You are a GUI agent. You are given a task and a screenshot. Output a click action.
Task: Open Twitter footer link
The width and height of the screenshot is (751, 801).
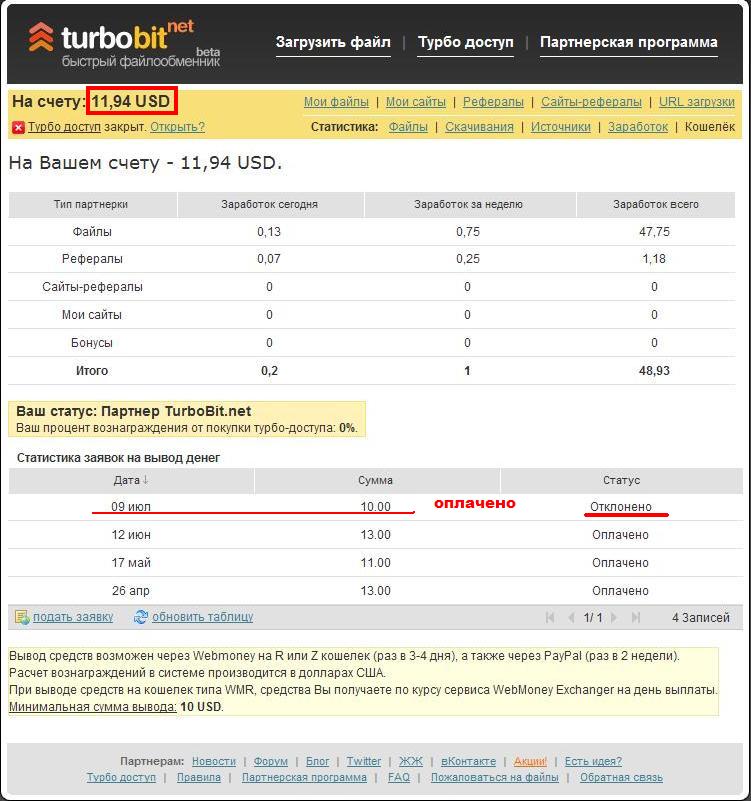pyautogui.click(x=364, y=762)
